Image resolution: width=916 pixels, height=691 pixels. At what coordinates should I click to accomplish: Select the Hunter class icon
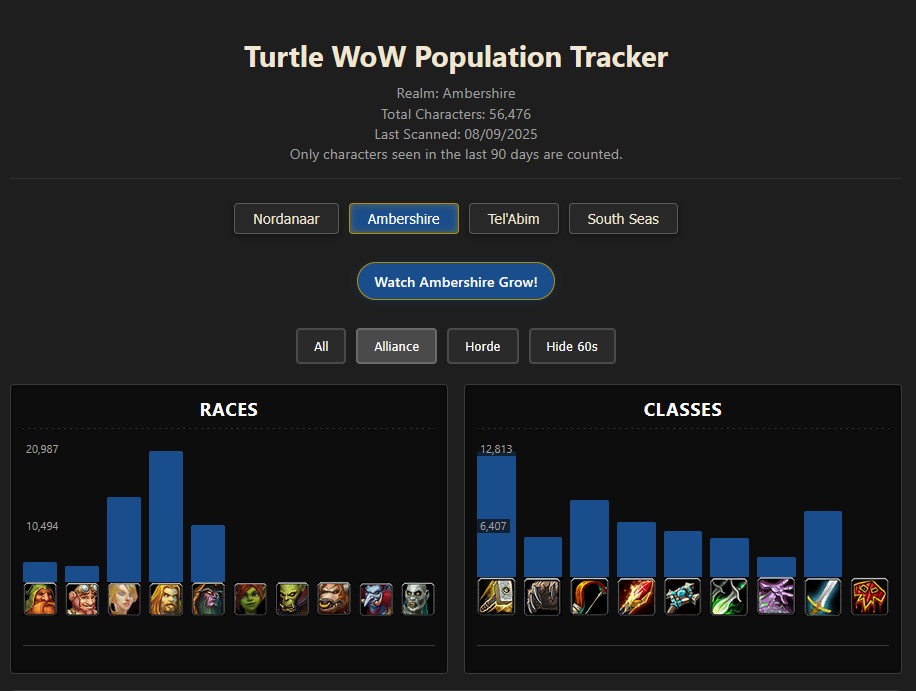(589, 596)
